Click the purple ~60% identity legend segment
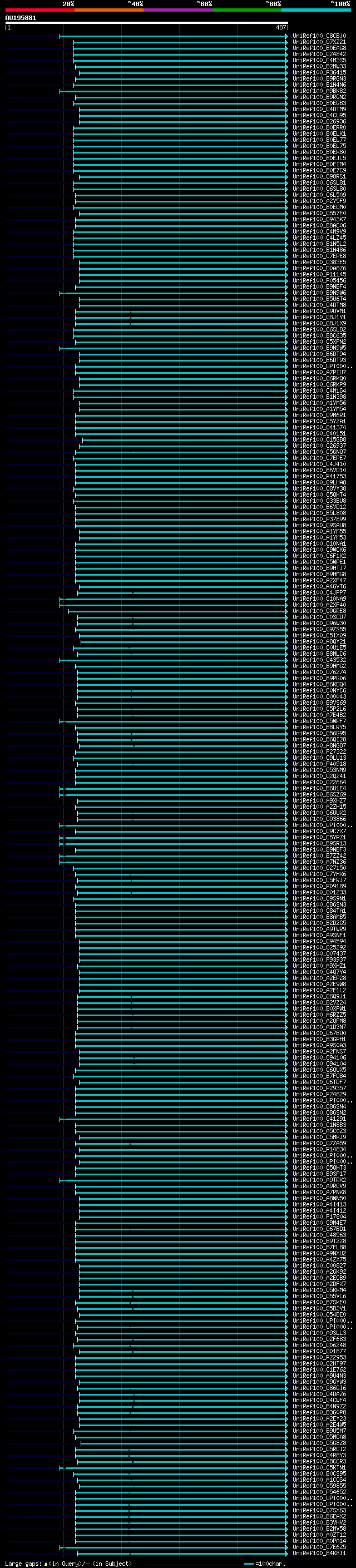 coord(179,10)
